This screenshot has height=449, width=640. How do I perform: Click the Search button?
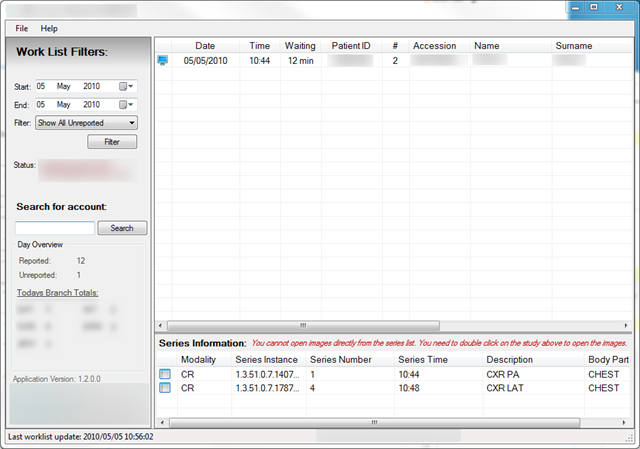122,228
